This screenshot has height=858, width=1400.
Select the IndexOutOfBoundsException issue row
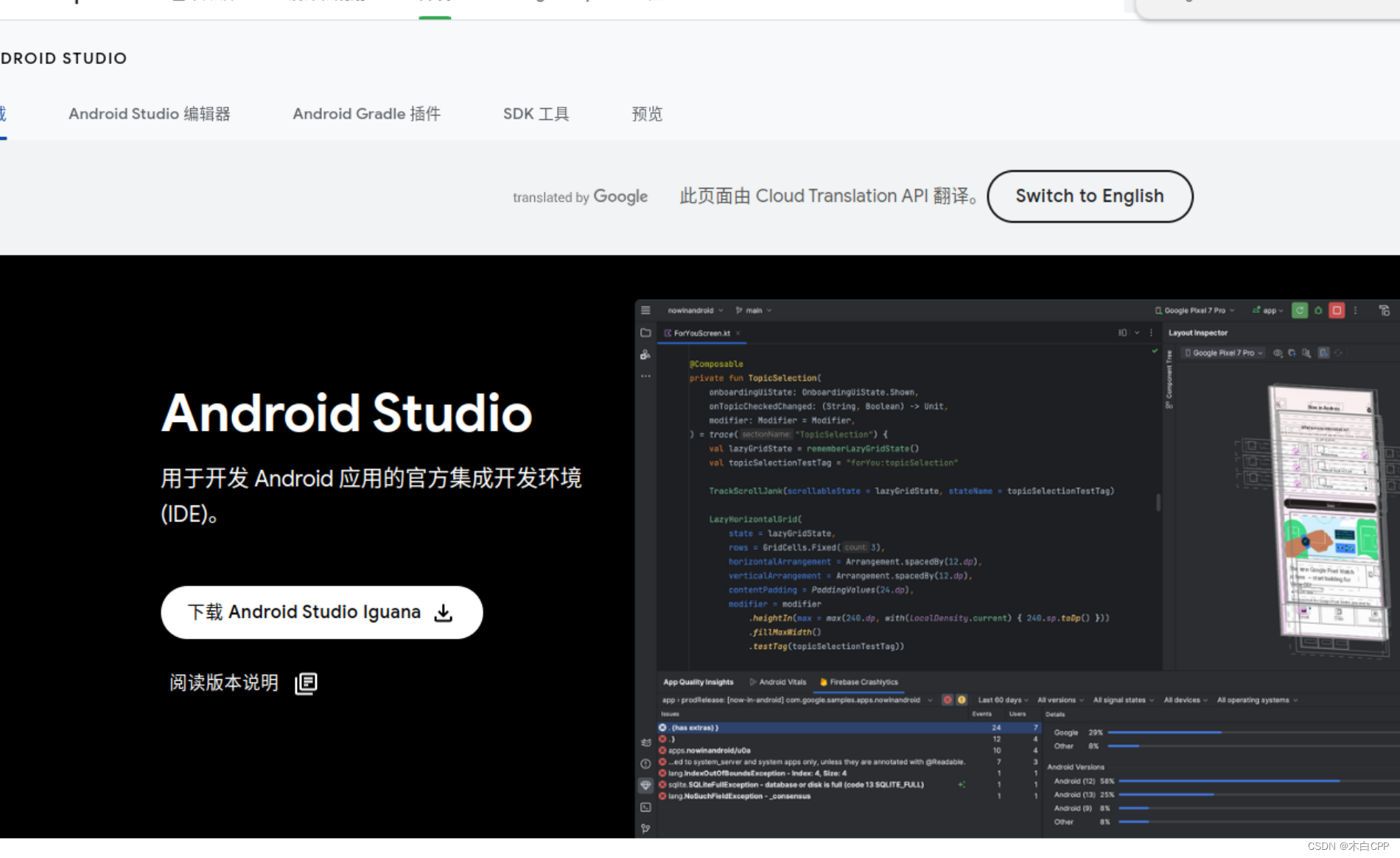pyautogui.click(x=849, y=773)
